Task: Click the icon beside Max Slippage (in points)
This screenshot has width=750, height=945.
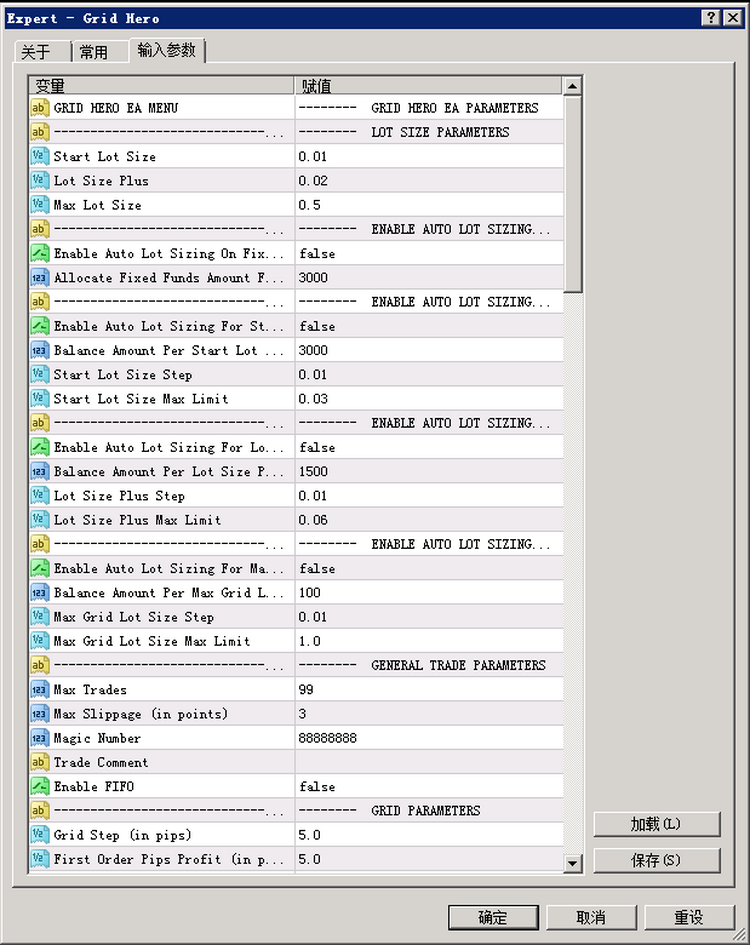Action: pyautogui.click(x=39, y=714)
